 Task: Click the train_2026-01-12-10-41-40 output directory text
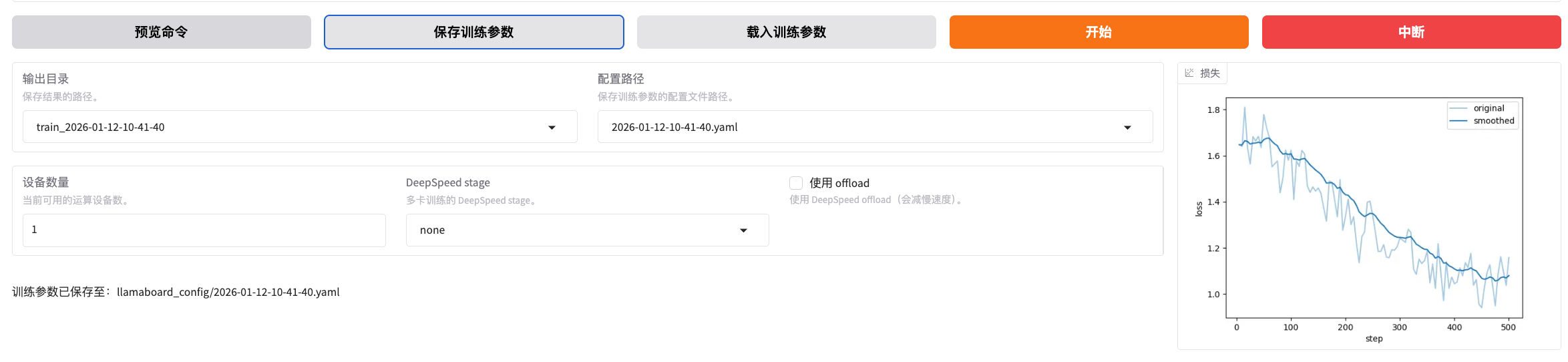(100, 127)
